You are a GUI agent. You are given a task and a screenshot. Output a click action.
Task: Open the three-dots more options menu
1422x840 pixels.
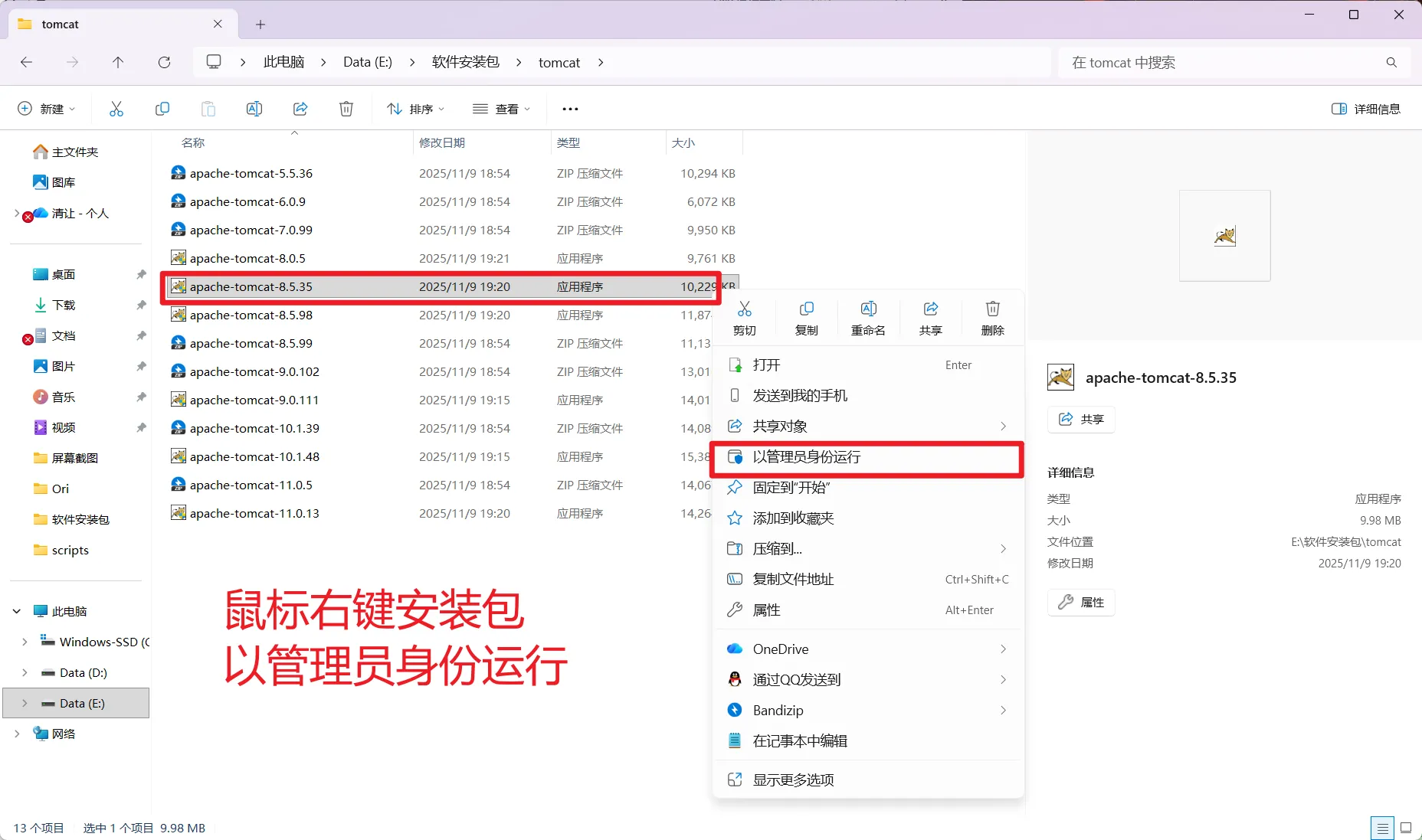tap(570, 109)
